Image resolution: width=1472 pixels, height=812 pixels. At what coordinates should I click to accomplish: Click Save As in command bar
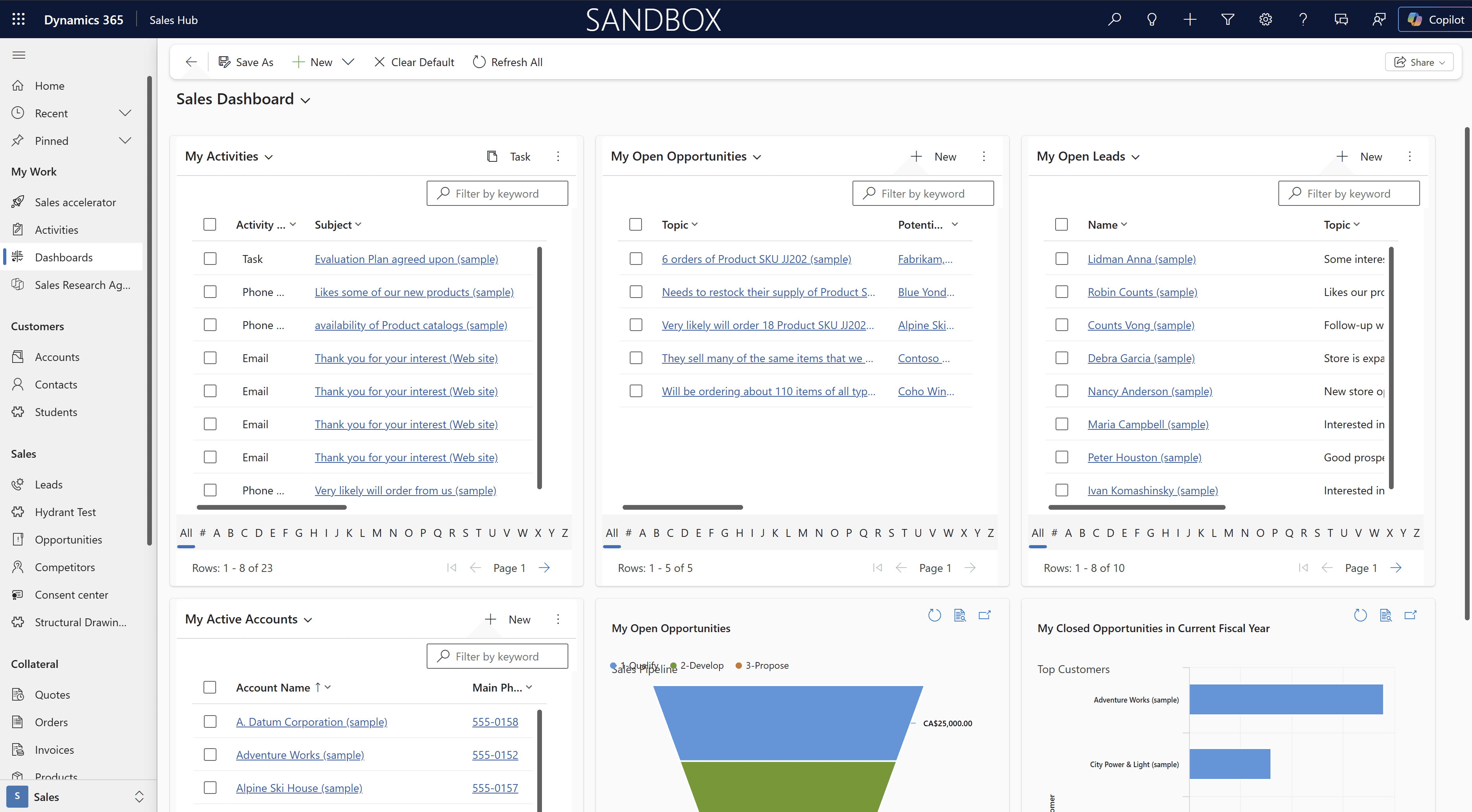click(x=246, y=62)
